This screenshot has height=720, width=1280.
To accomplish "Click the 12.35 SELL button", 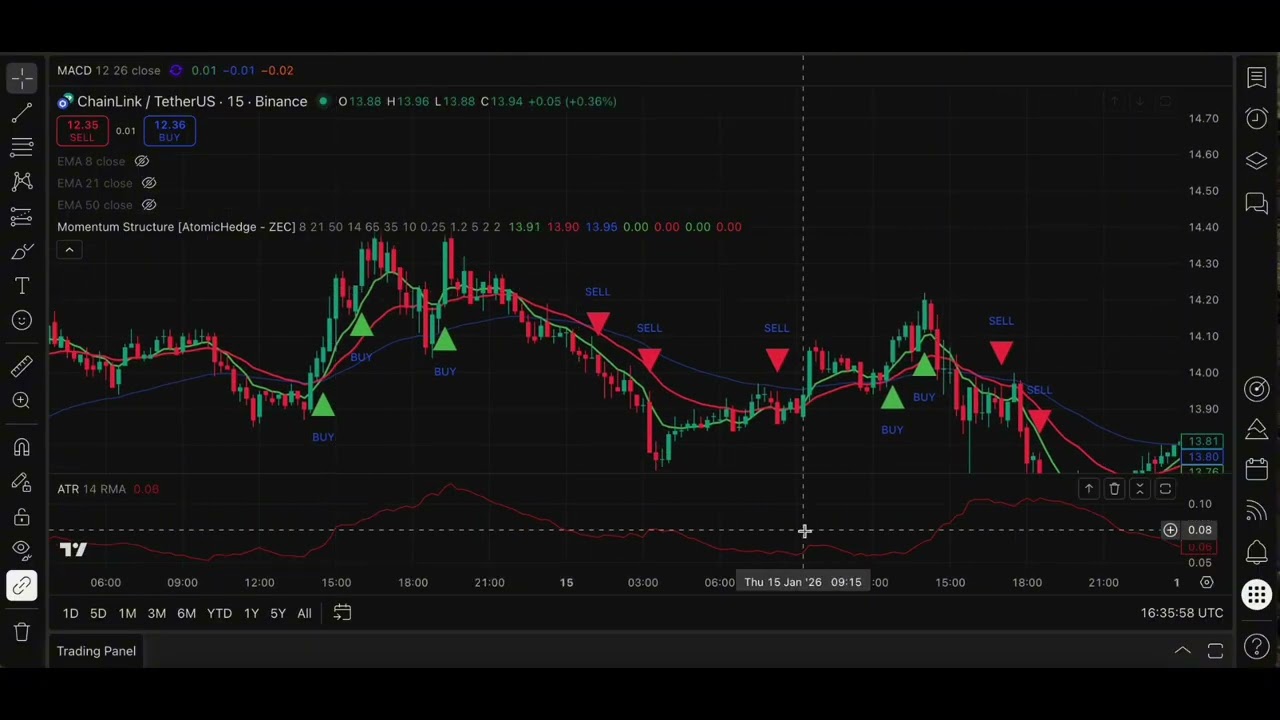I will pos(82,131).
